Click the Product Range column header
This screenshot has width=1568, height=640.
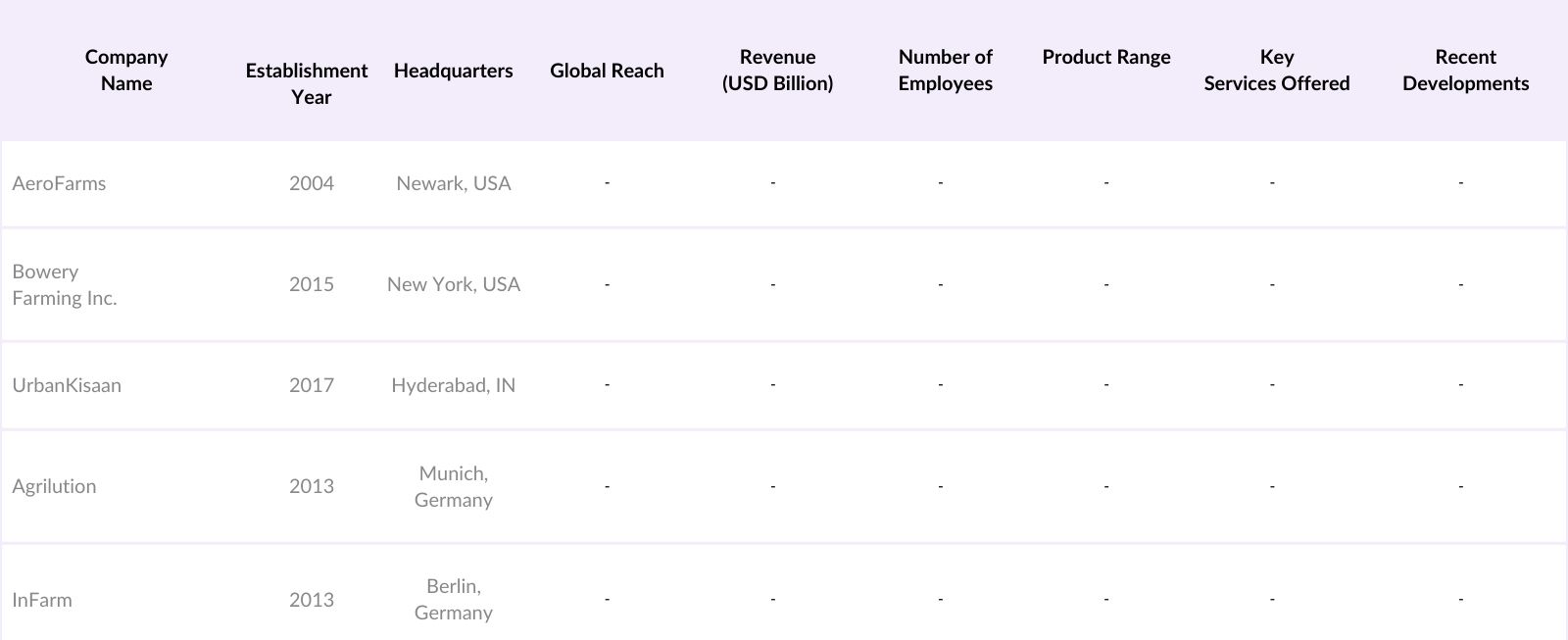[x=1106, y=57]
